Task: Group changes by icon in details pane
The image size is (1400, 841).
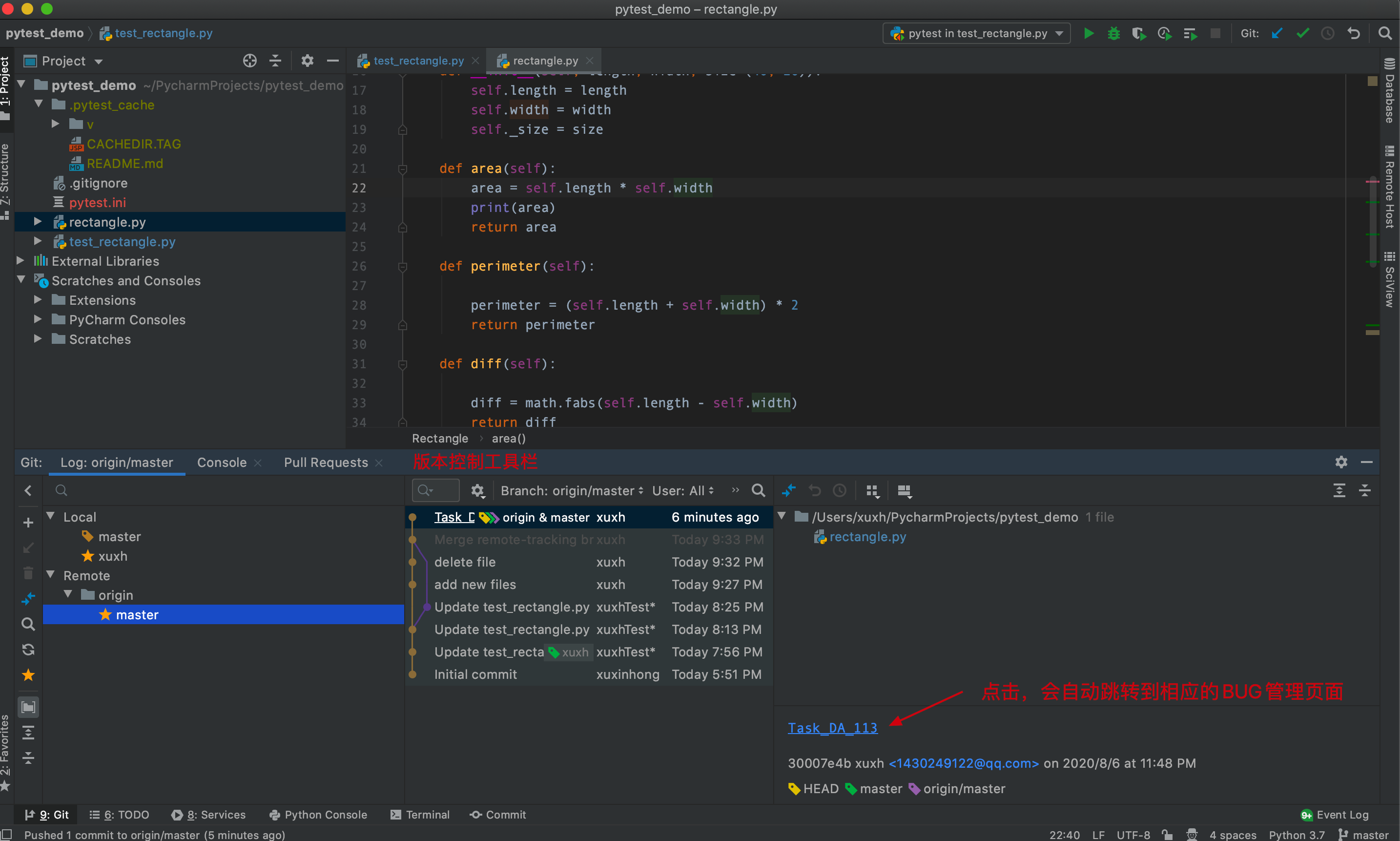Action: tap(873, 491)
